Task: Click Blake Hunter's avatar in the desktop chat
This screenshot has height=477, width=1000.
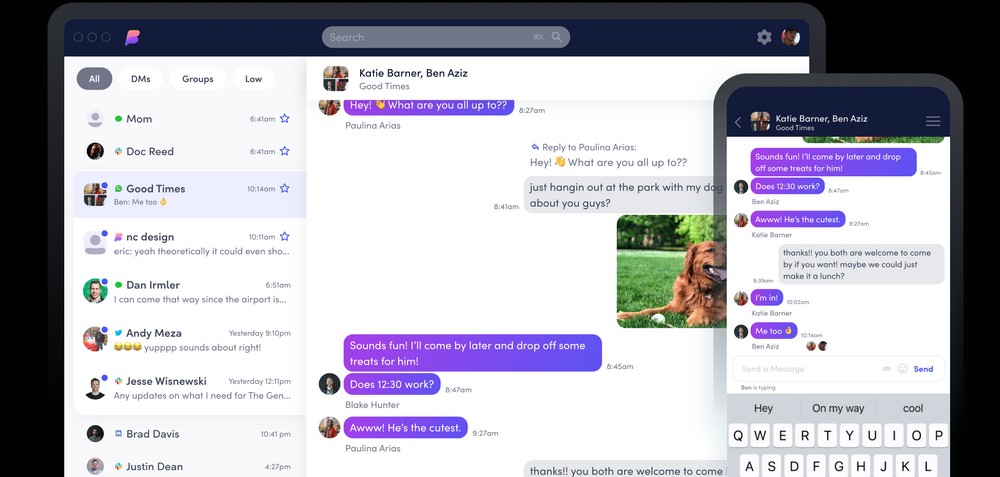Action: (x=330, y=384)
